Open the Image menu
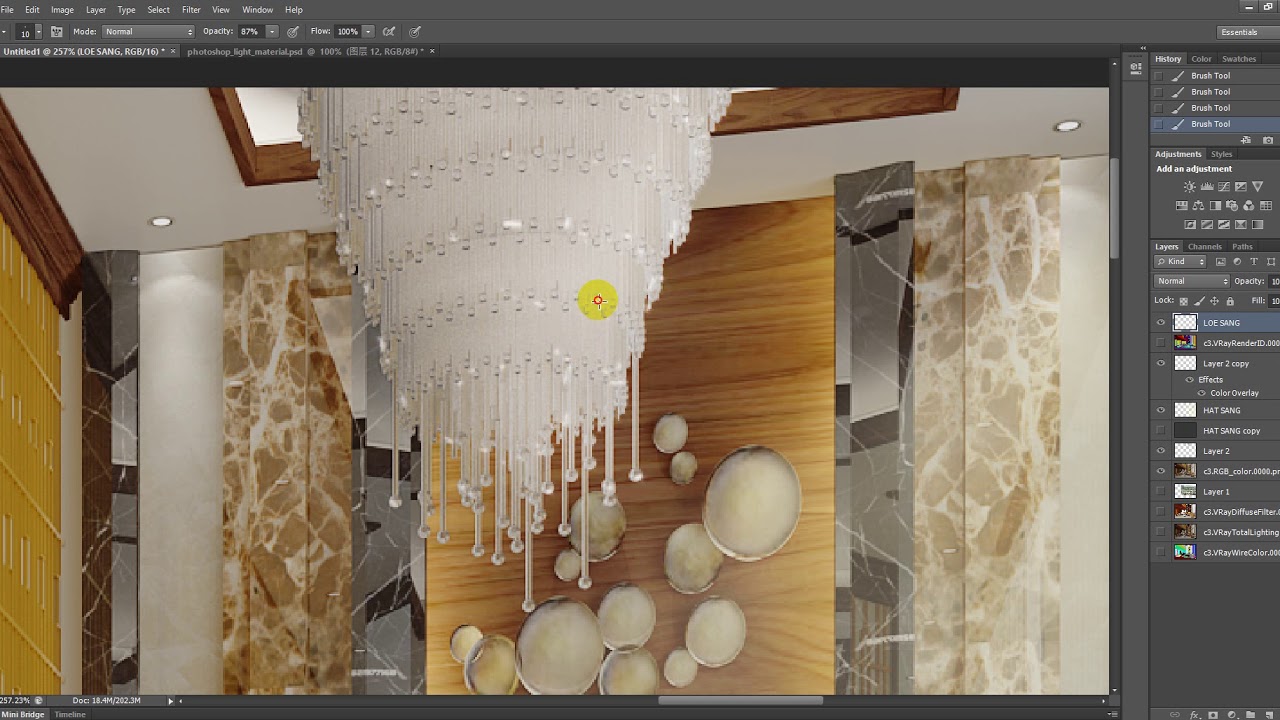This screenshot has width=1280, height=720. (x=62, y=10)
